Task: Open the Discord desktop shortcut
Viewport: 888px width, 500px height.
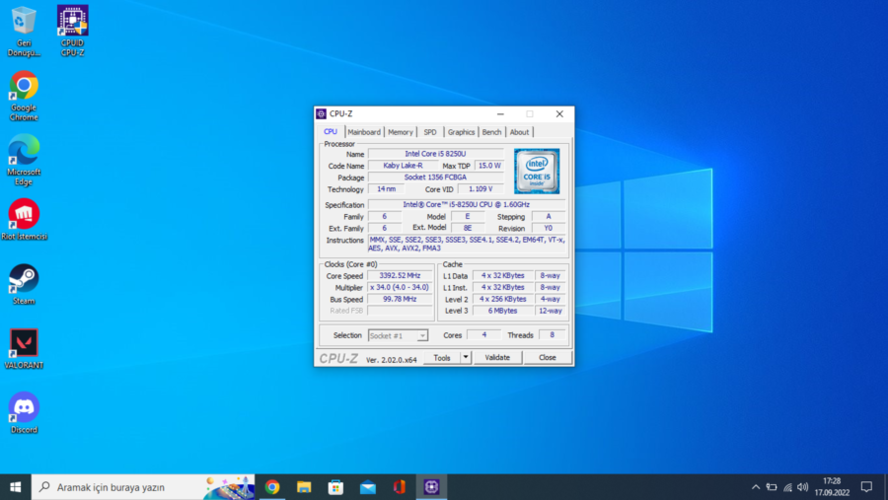Action: [23, 413]
